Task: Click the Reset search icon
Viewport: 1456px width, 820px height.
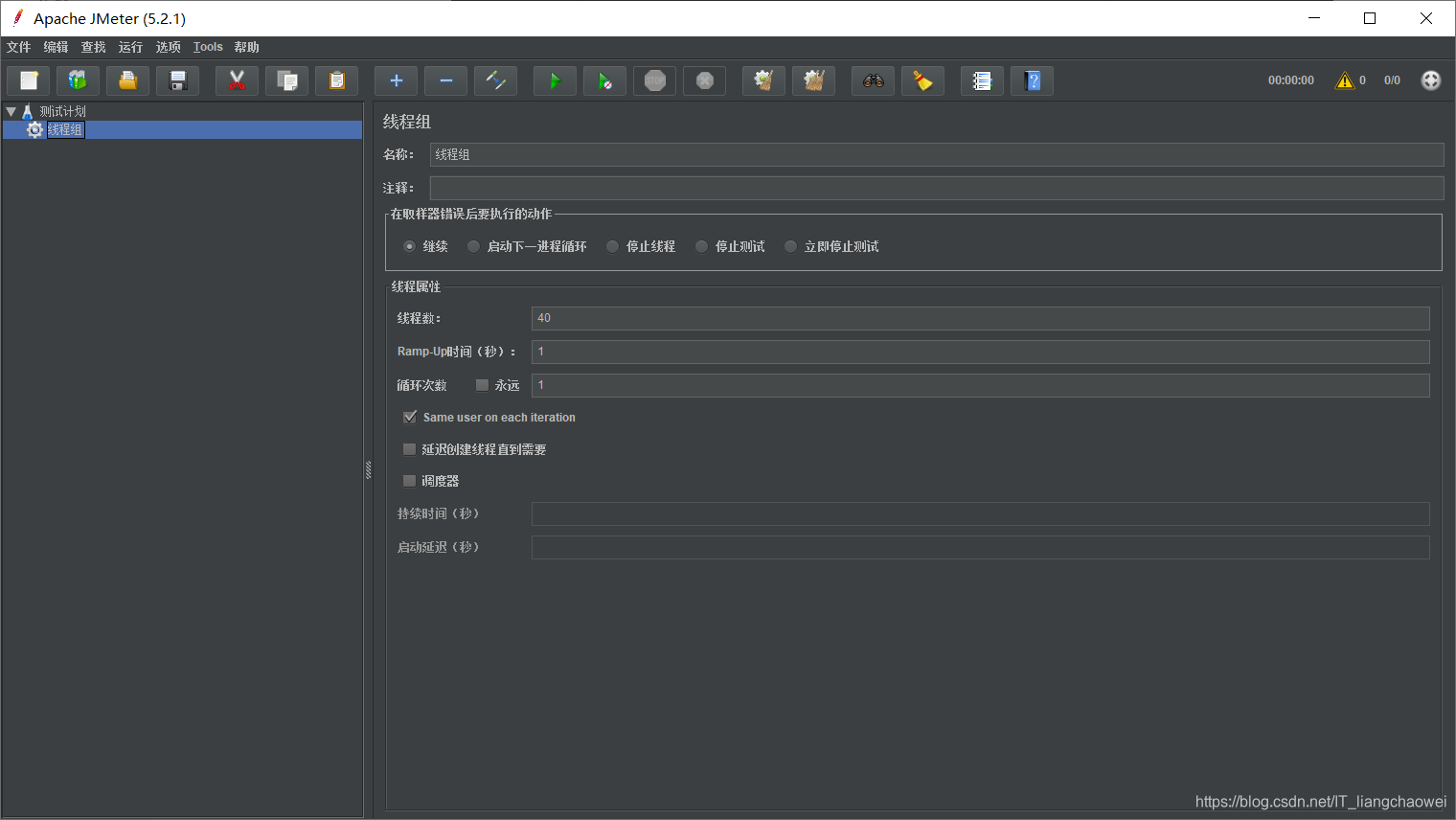Action: tap(922, 80)
